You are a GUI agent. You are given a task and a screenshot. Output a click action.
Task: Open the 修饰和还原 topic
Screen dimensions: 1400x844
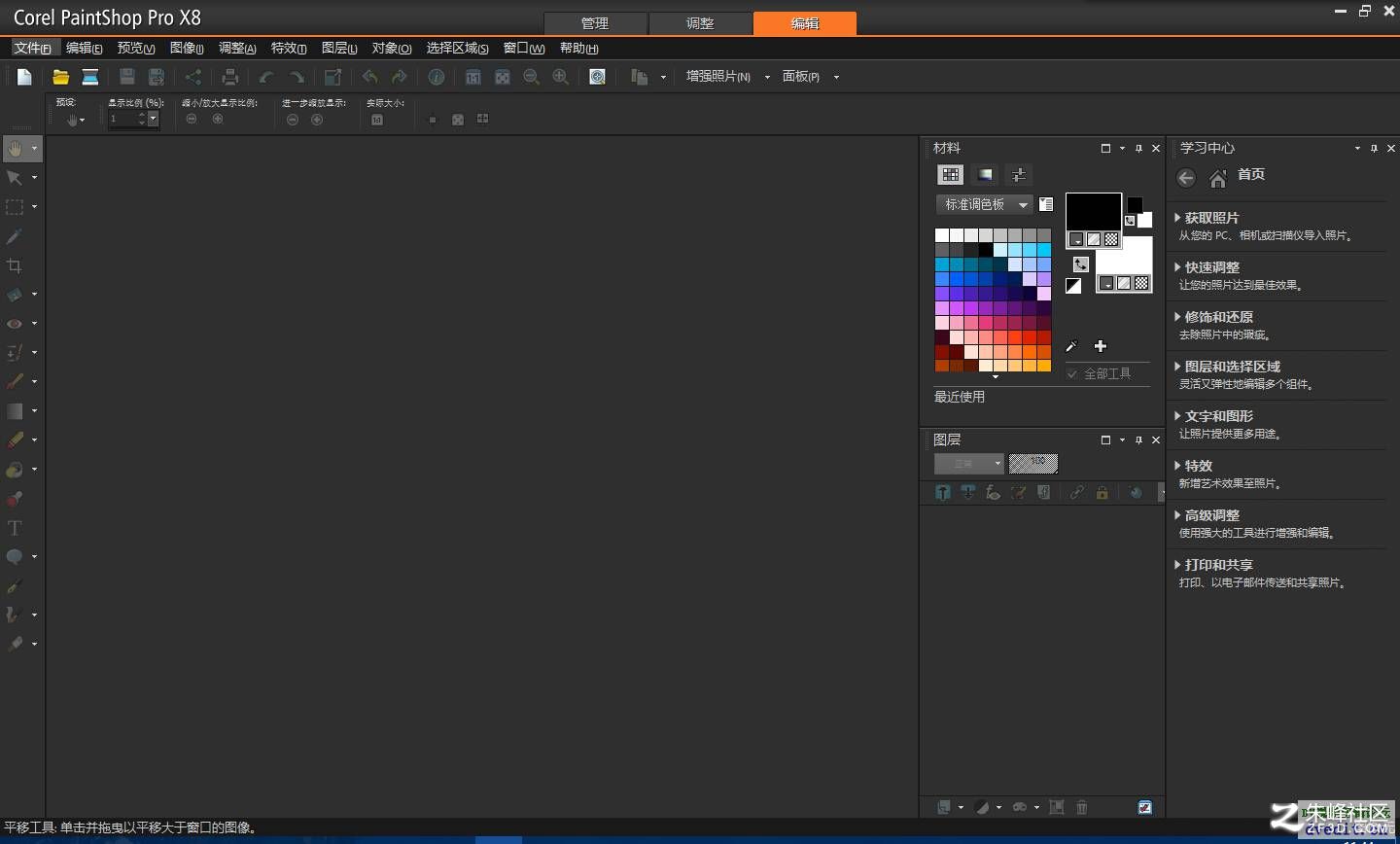1218,317
